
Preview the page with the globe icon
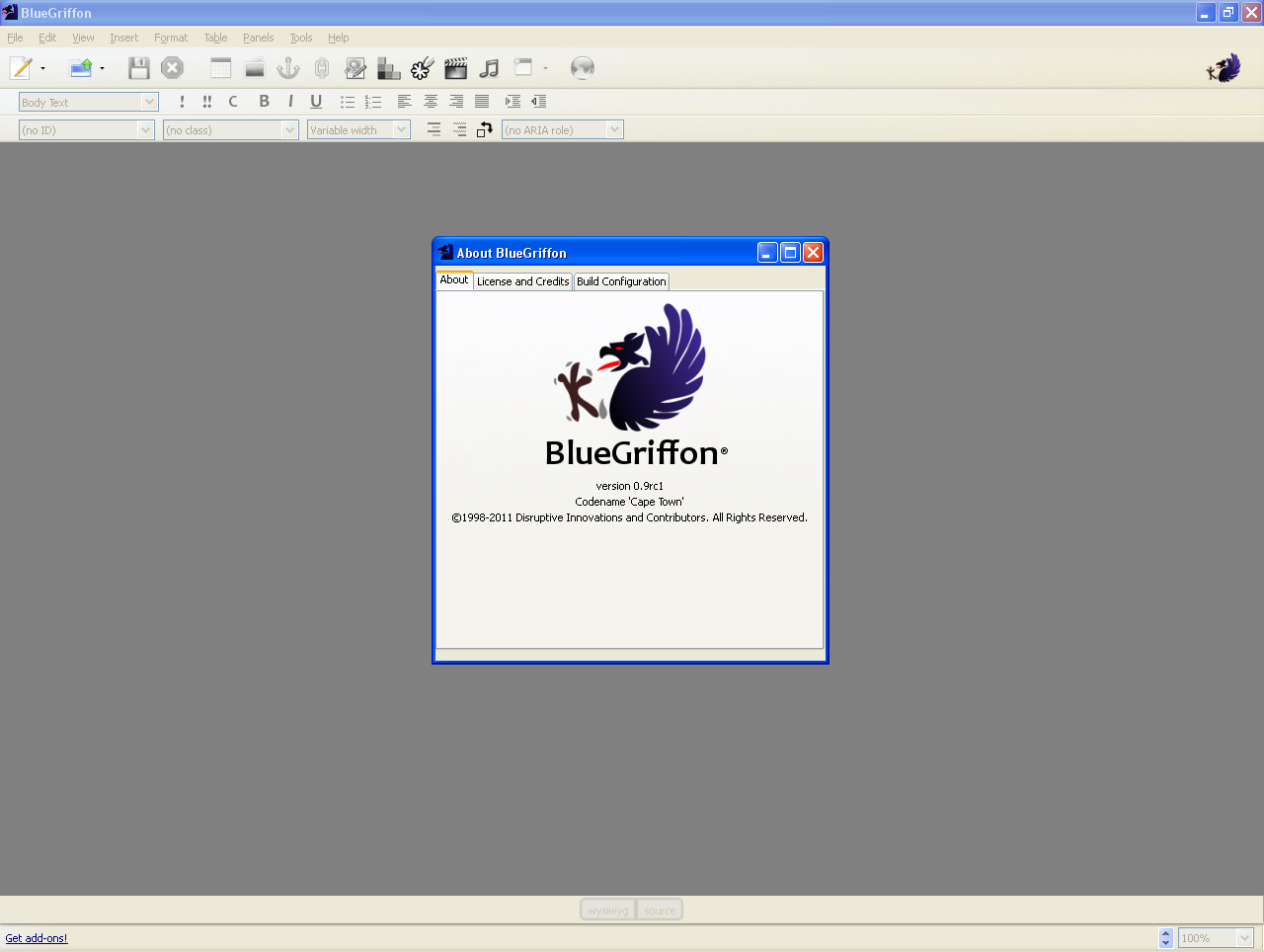[x=583, y=67]
